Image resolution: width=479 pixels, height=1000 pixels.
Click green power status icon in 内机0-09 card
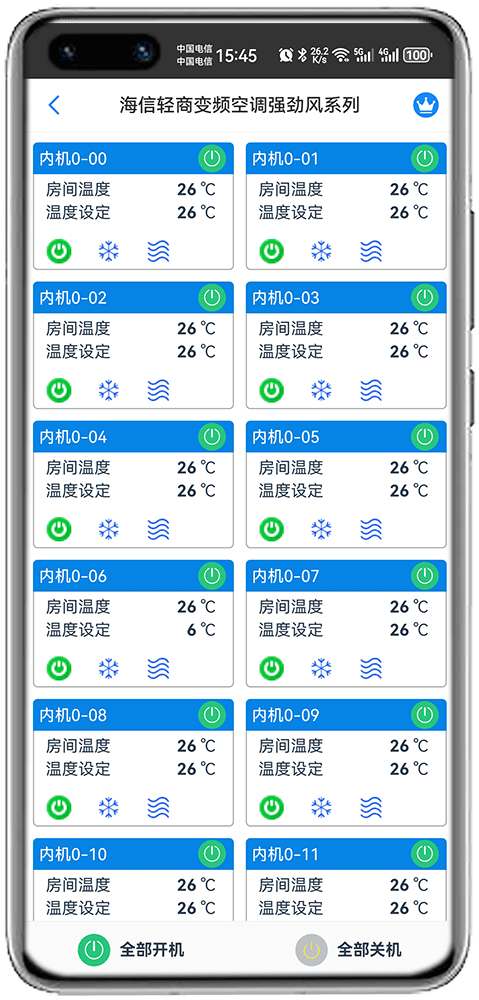[x=272, y=808]
